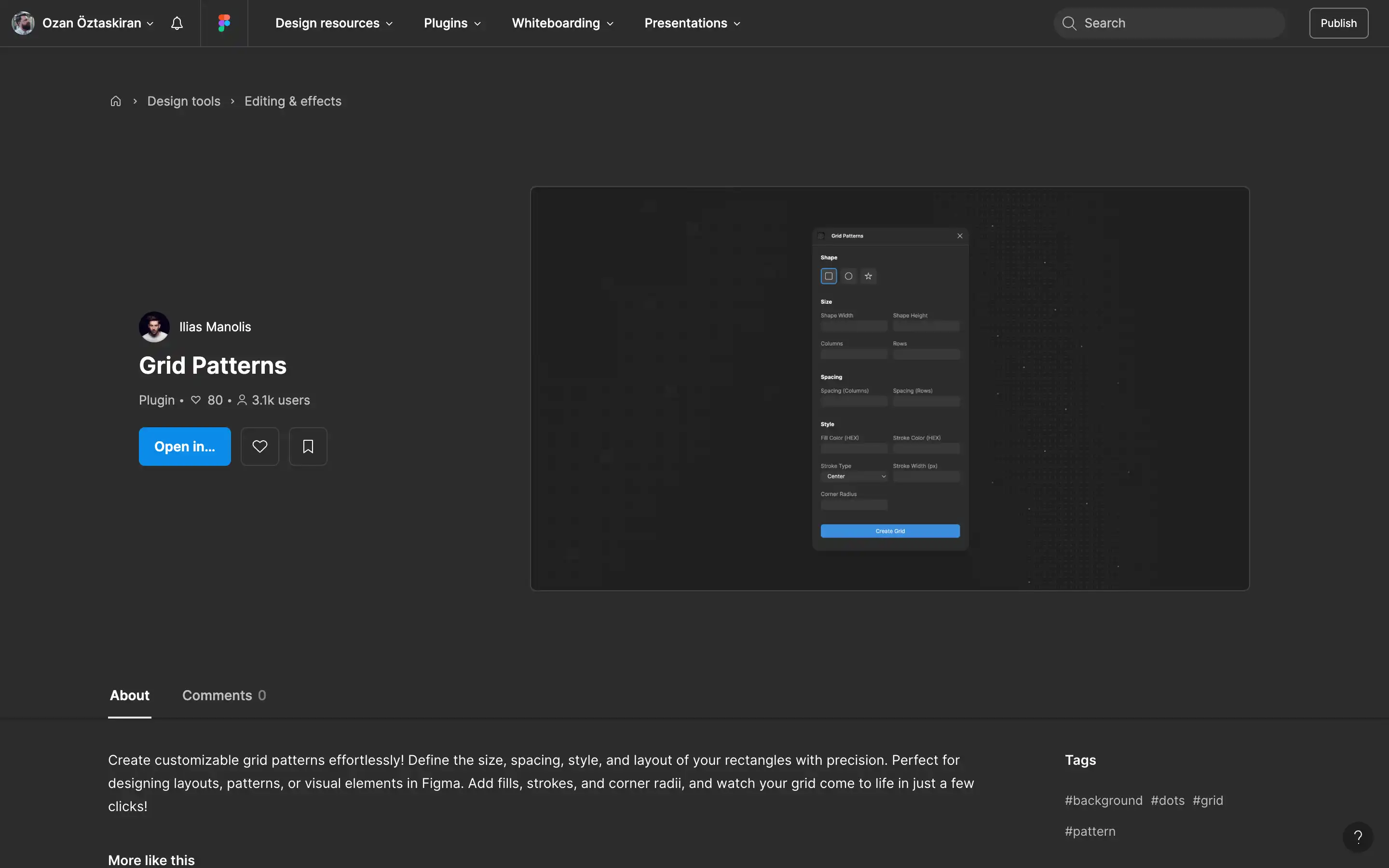This screenshot has width=1389, height=868.
Task: Focus the Search input field
Action: pyautogui.click(x=1169, y=23)
